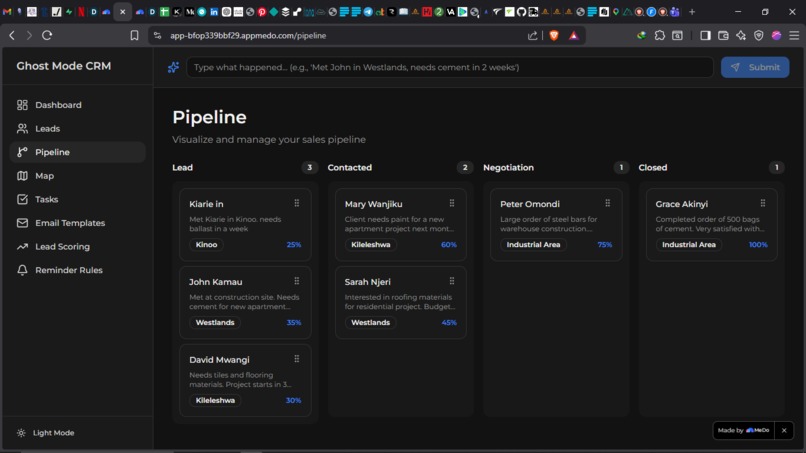Open the browser hamburger menu
This screenshot has width=806, height=453.
794,35
